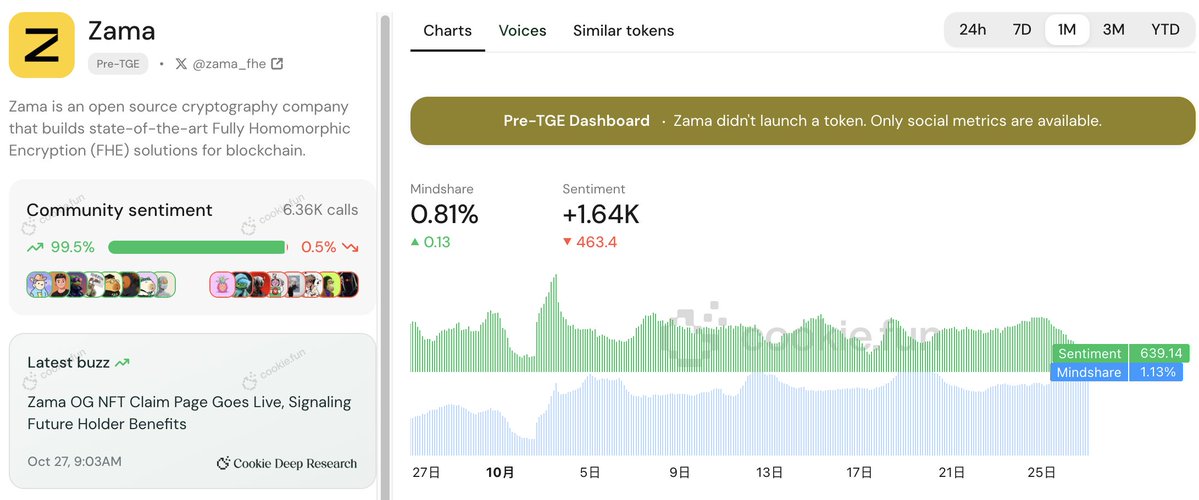Click the Cookie Deep Research icon
The image size is (1199, 500).
224,463
